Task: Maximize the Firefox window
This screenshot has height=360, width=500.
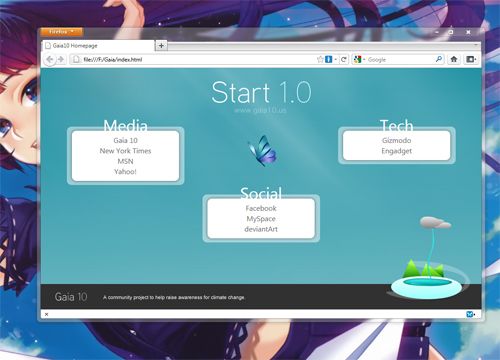Action: click(x=451, y=32)
